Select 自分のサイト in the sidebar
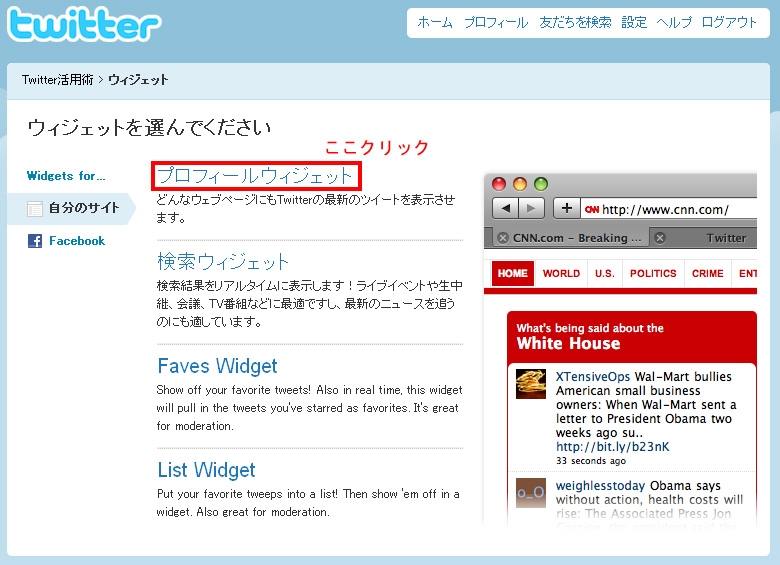This screenshot has height=565, width=780. tap(84, 208)
